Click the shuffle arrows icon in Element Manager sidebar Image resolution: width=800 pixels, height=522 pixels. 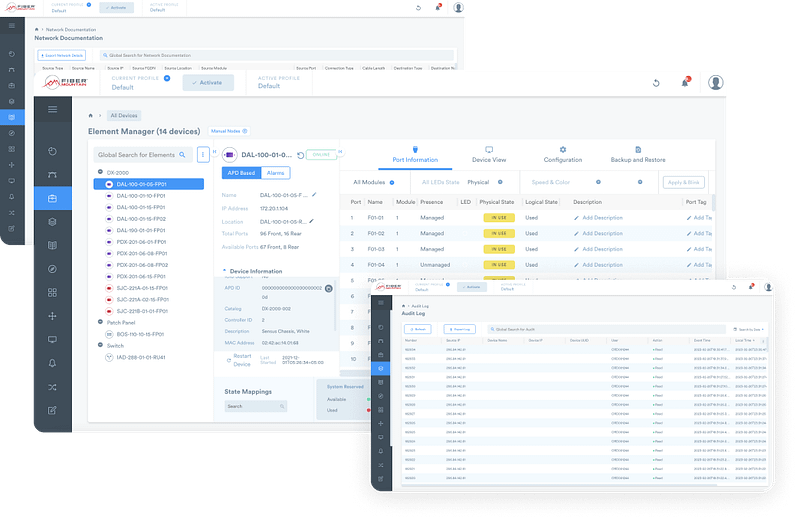[x=53, y=387]
